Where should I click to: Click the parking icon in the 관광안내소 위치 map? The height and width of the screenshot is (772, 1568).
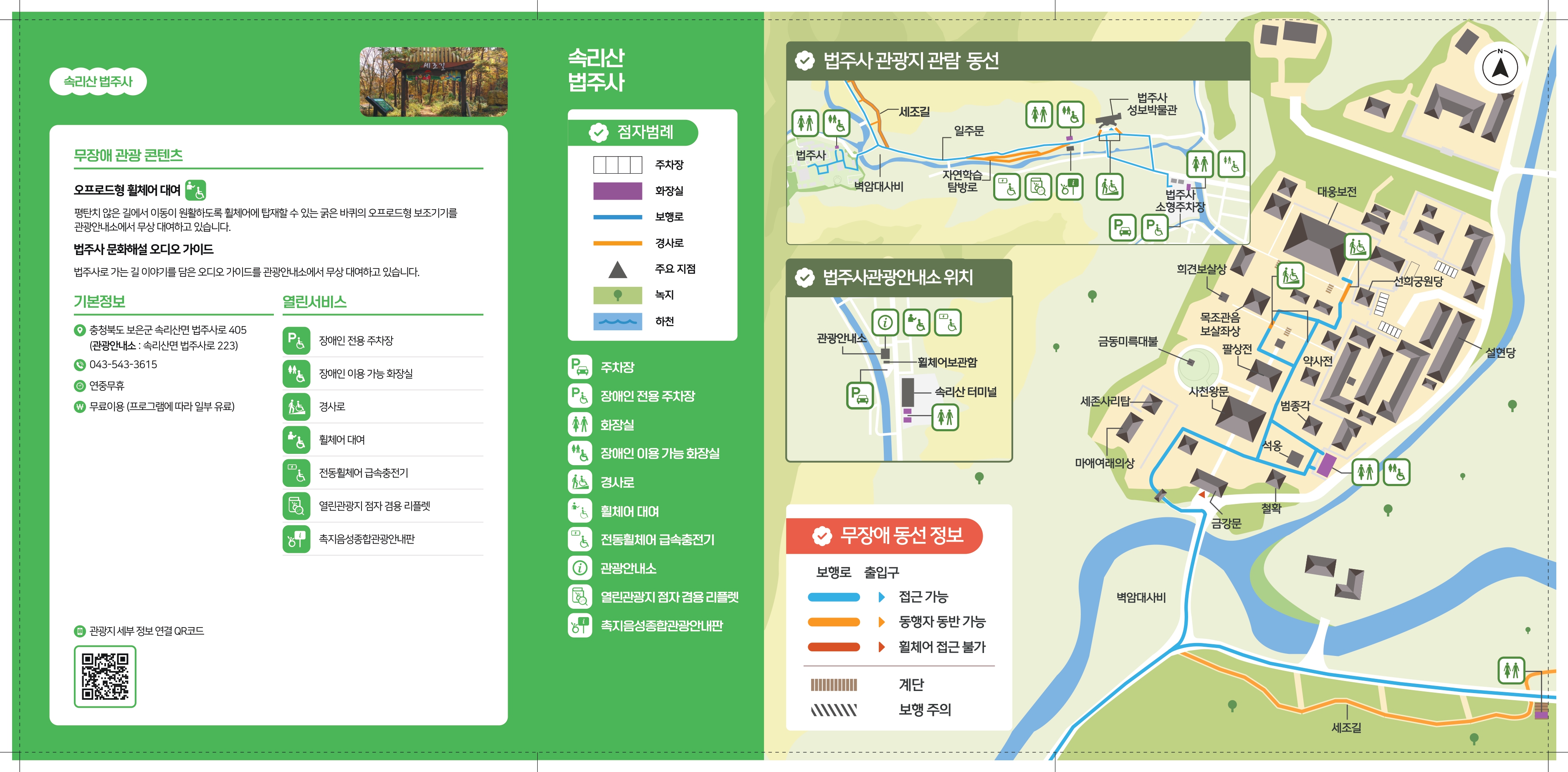click(x=860, y=396)
